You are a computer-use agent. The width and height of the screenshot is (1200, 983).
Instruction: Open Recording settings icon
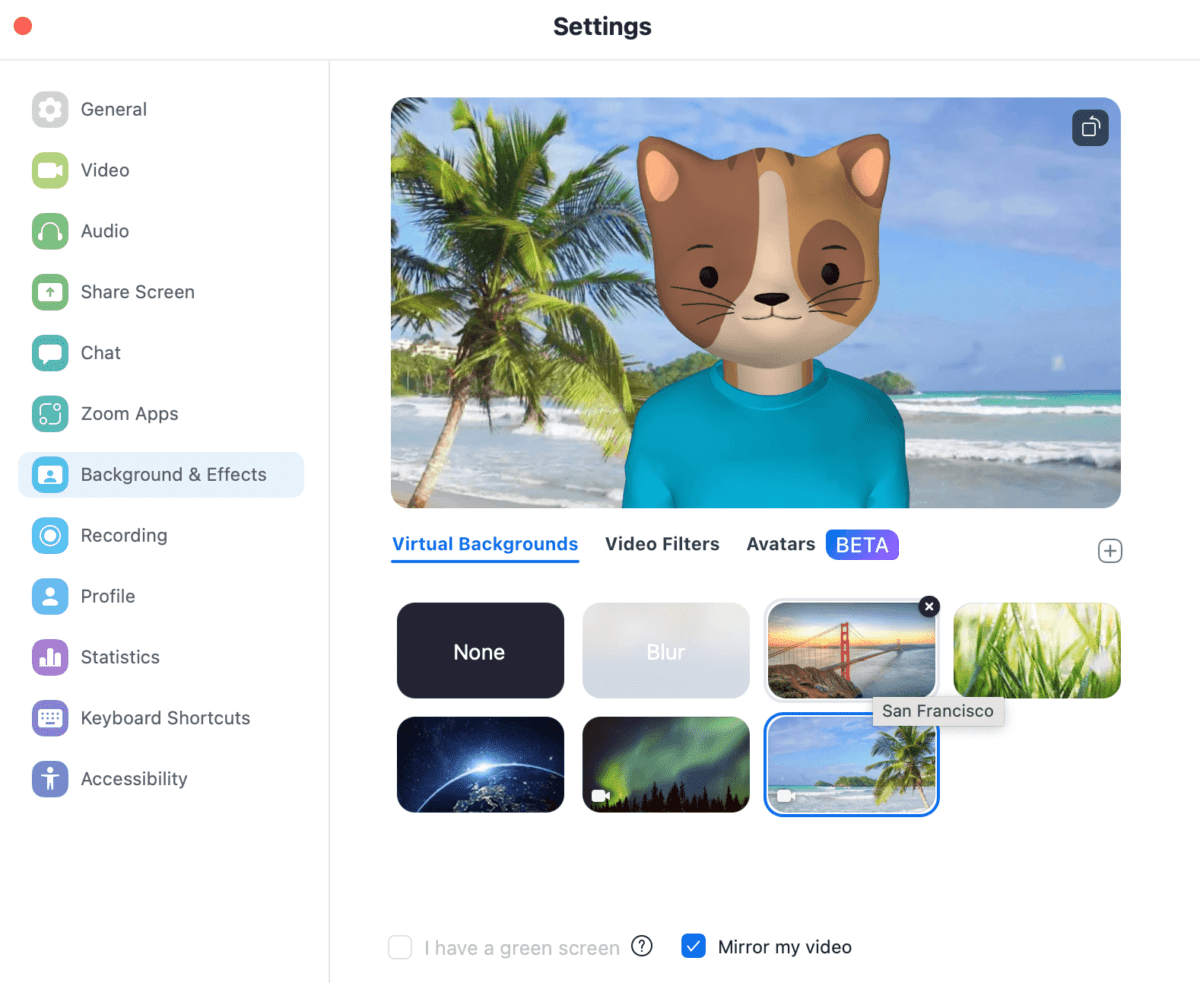coord(50,536)
